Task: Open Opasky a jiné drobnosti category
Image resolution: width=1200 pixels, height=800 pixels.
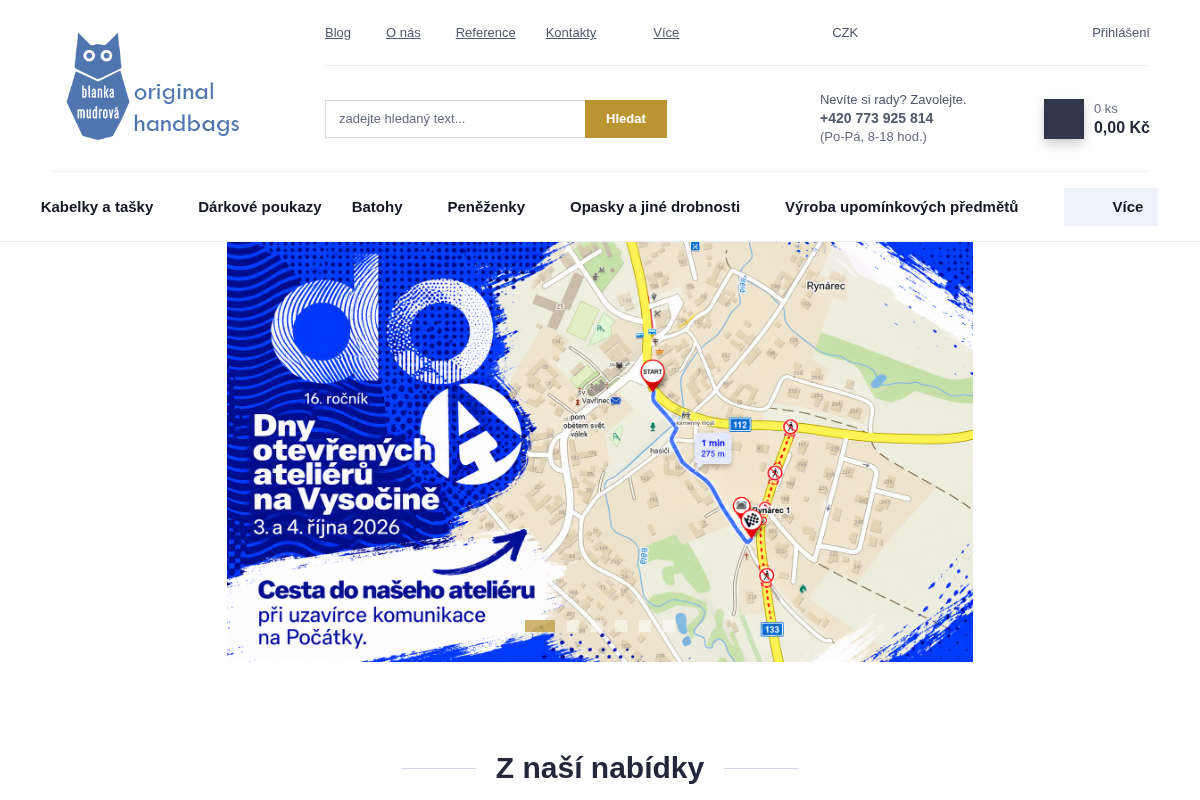Action: pyautogui.click(x=655, y=207)
